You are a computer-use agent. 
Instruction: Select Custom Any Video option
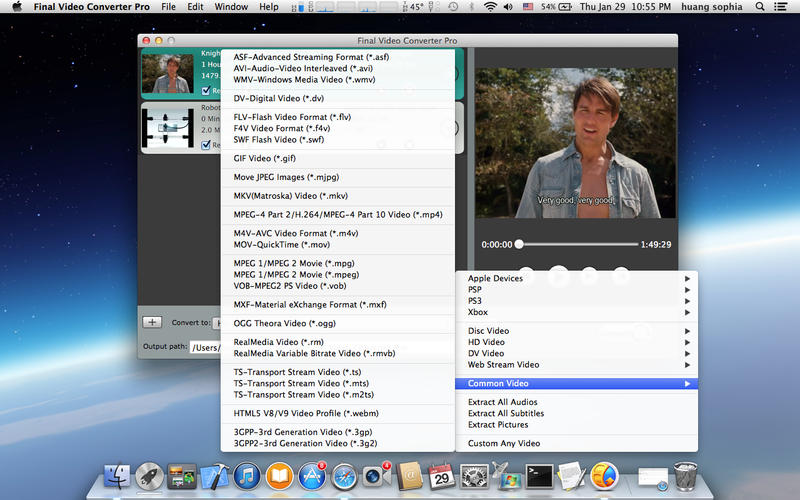pos(504,443)
